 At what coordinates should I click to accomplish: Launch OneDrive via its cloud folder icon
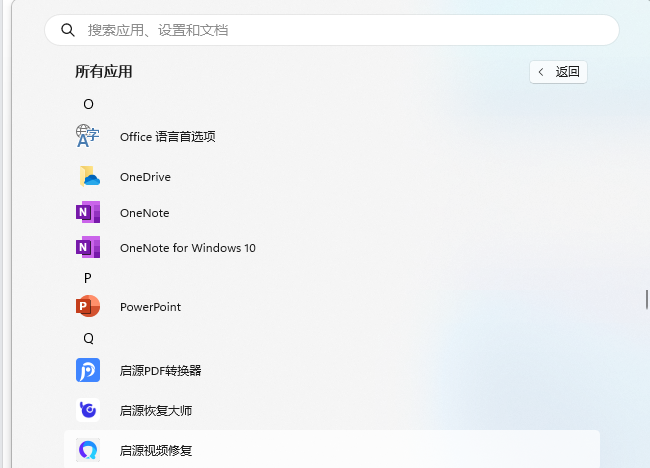click(90, 177)
